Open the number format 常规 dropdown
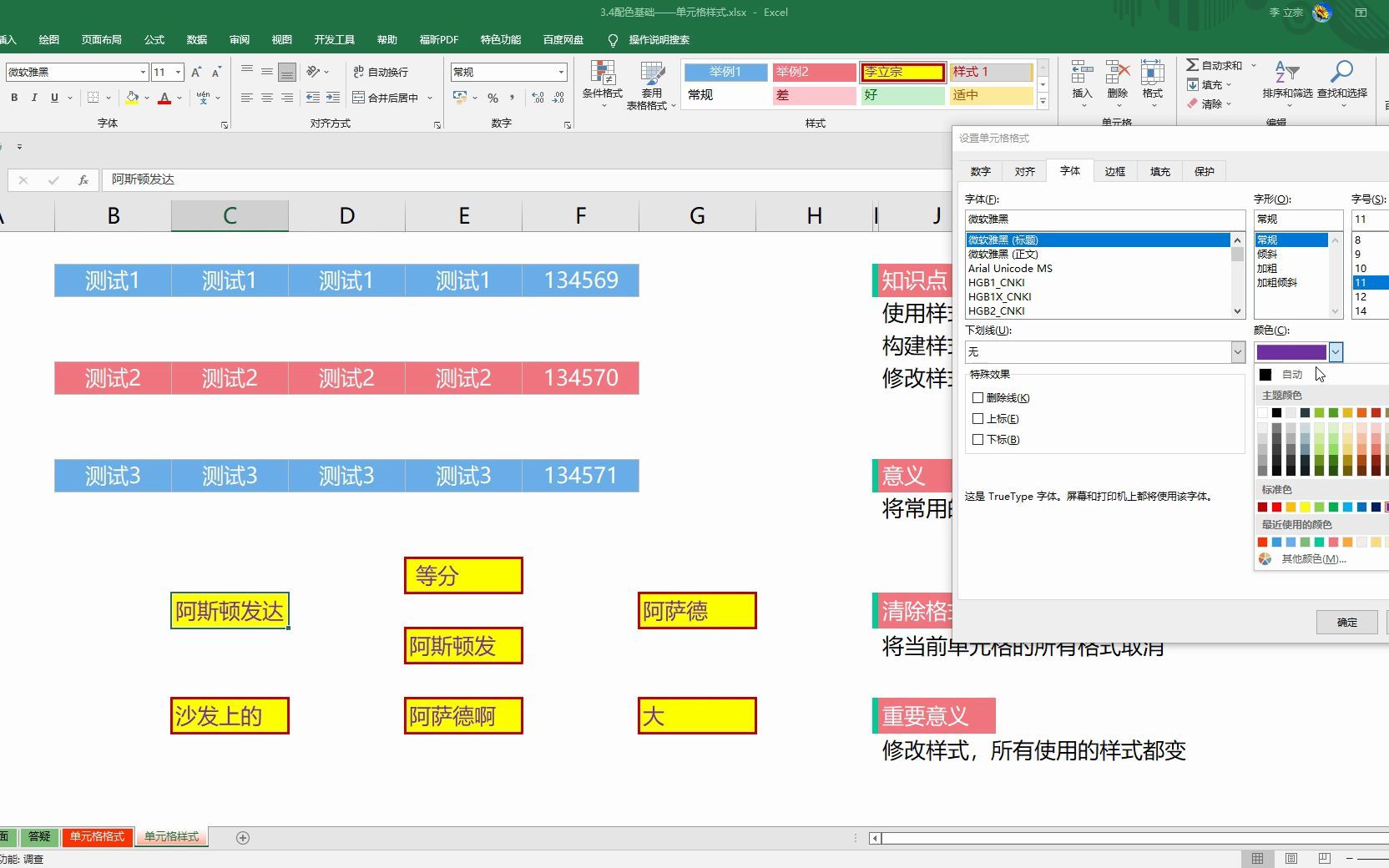 [x=563, y=72]
